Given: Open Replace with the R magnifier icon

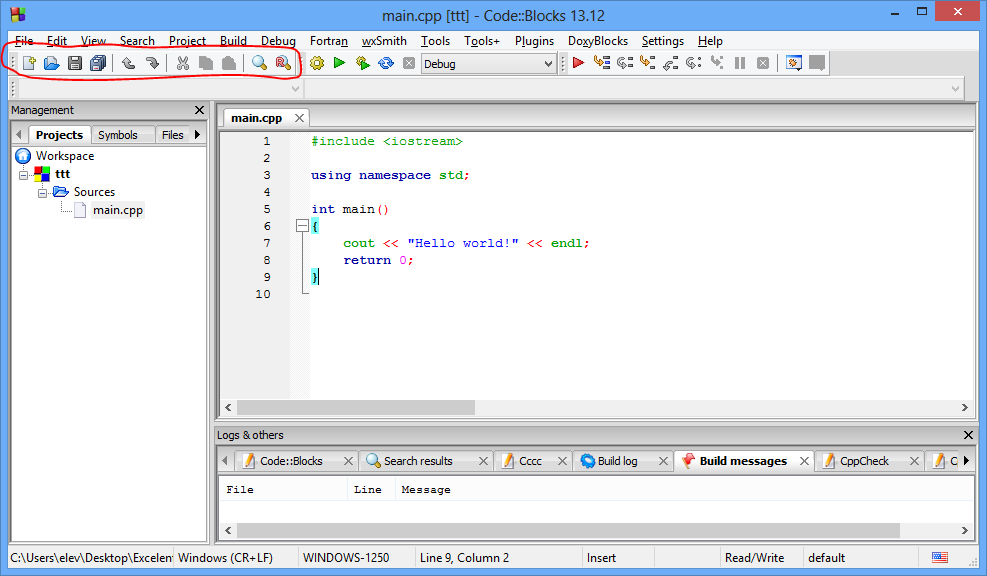Looking at the screenshot, I should 283,63.
